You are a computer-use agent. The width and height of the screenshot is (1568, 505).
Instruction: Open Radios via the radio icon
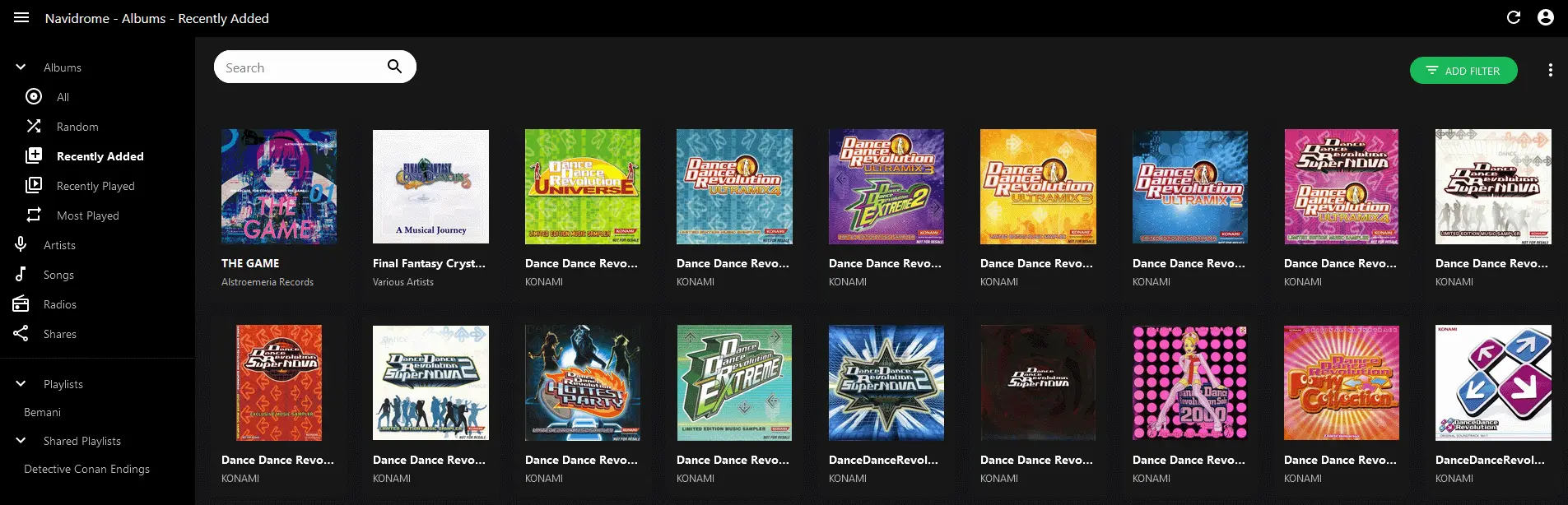point(21,303)
